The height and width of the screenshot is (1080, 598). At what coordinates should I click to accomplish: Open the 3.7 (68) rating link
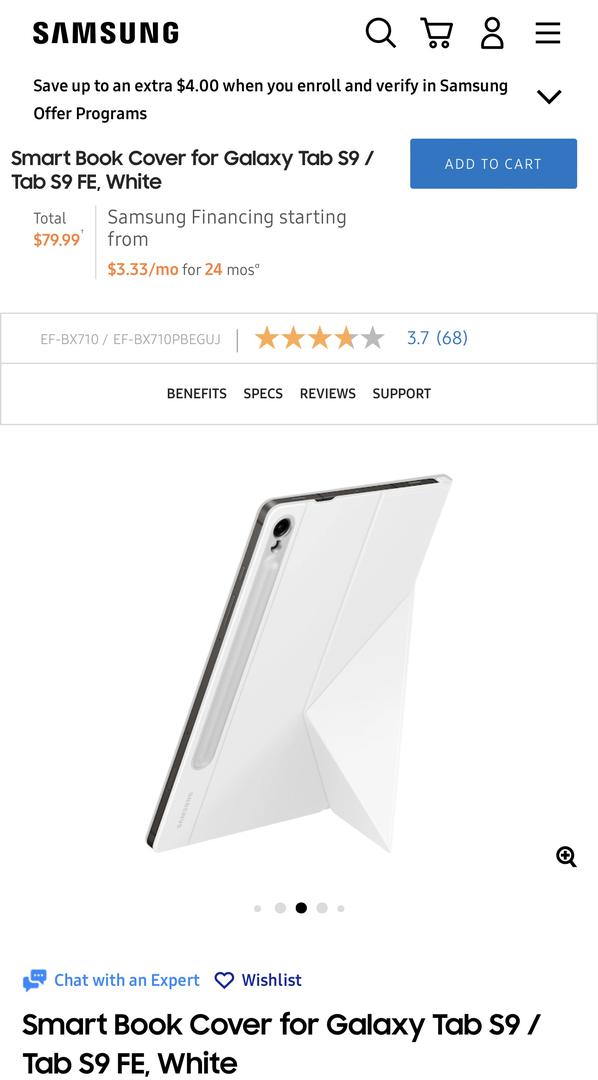coord(437,338)
